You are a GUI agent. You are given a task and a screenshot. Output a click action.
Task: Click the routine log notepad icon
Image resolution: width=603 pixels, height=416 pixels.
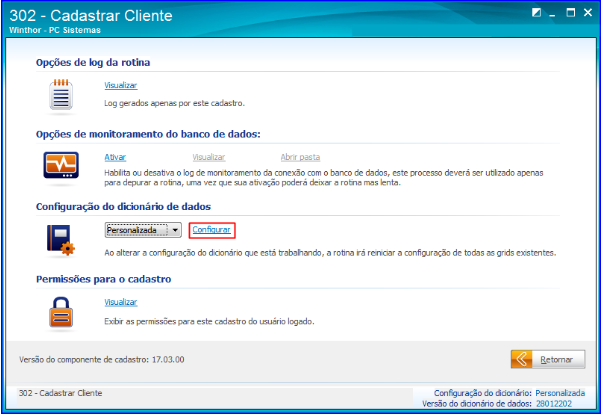click(61, 95)
